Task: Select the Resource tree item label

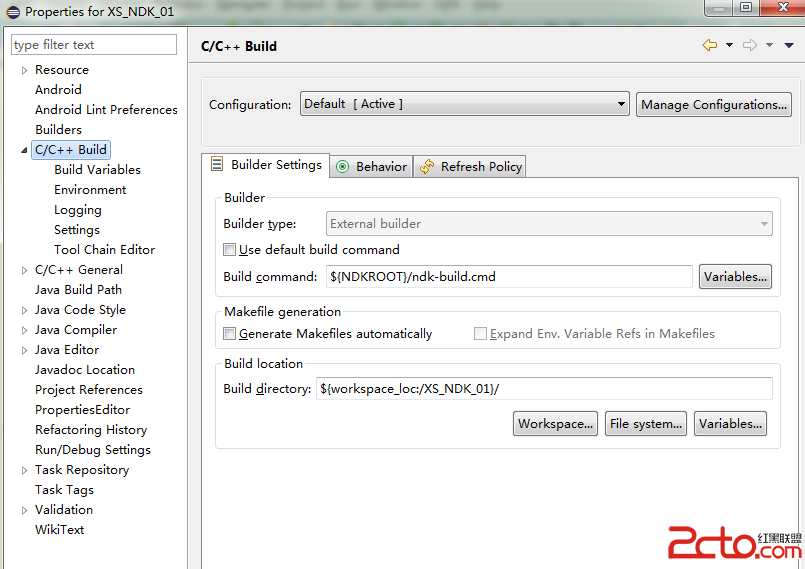Action: (x=62, y=70)
